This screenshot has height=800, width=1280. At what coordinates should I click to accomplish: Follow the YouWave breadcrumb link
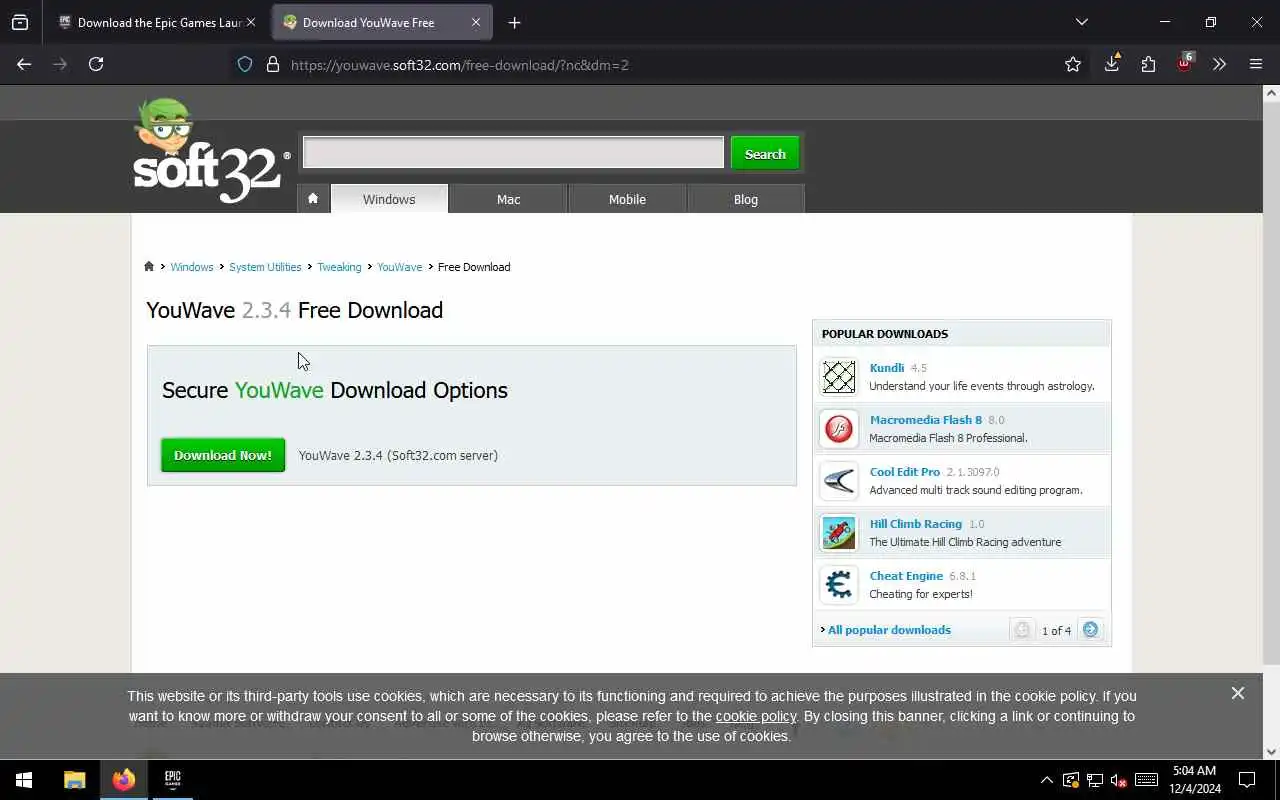coord(399,267)
